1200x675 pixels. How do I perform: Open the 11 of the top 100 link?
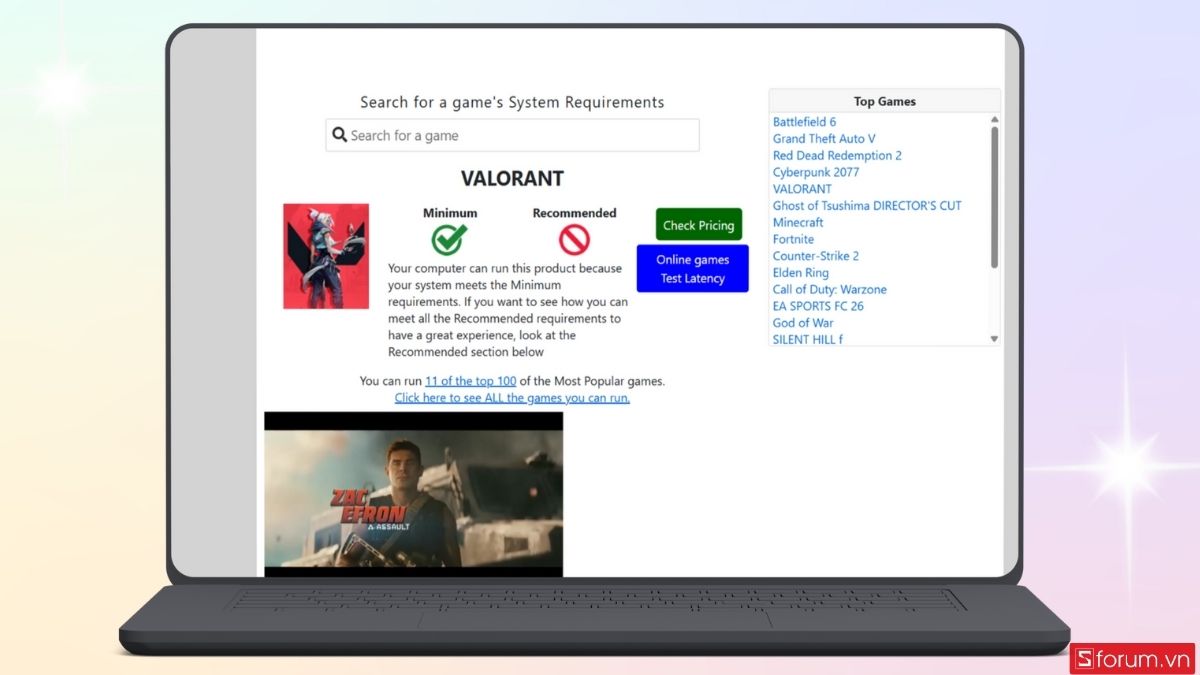click(471, 381)
